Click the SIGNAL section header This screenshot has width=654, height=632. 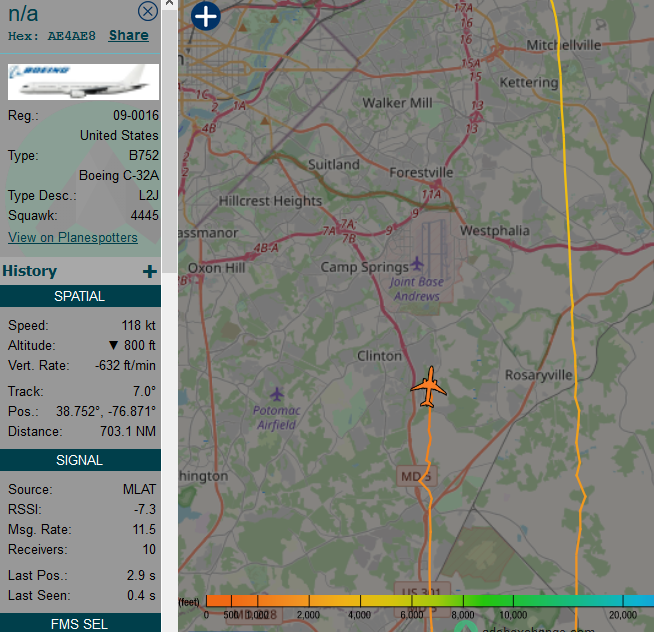click(80, 460)
